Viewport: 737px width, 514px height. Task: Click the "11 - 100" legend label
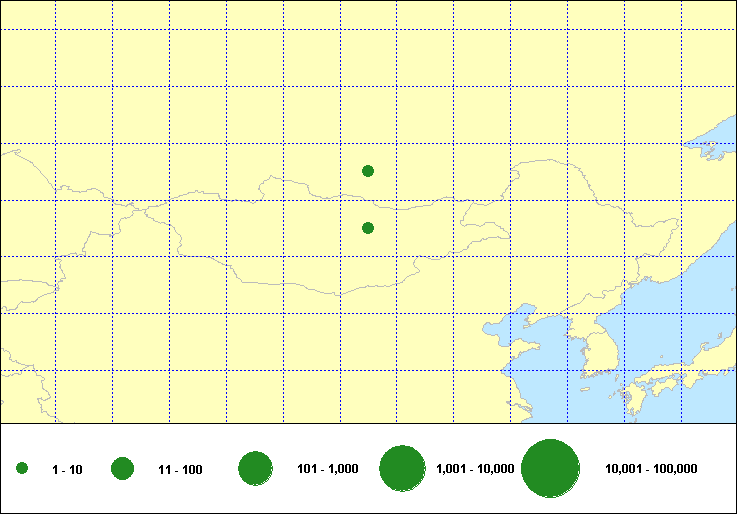click(180, 469)
